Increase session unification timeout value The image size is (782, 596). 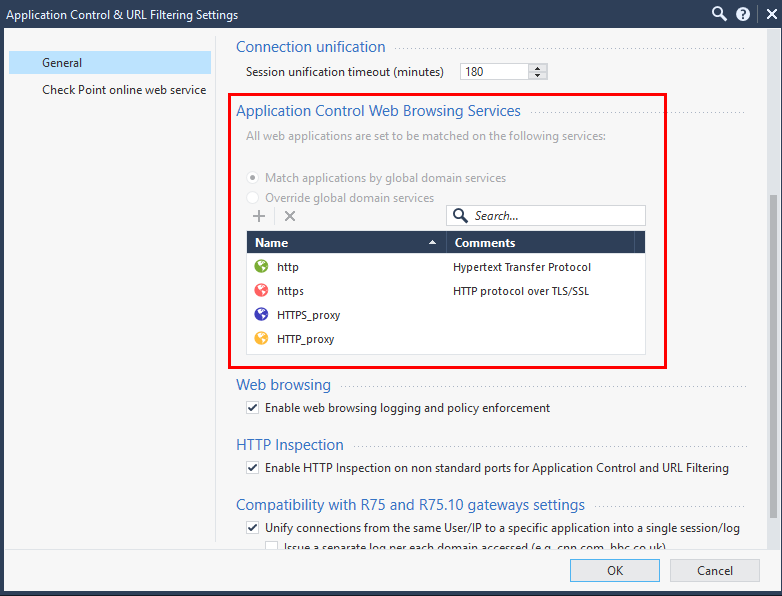pos(537,68)
